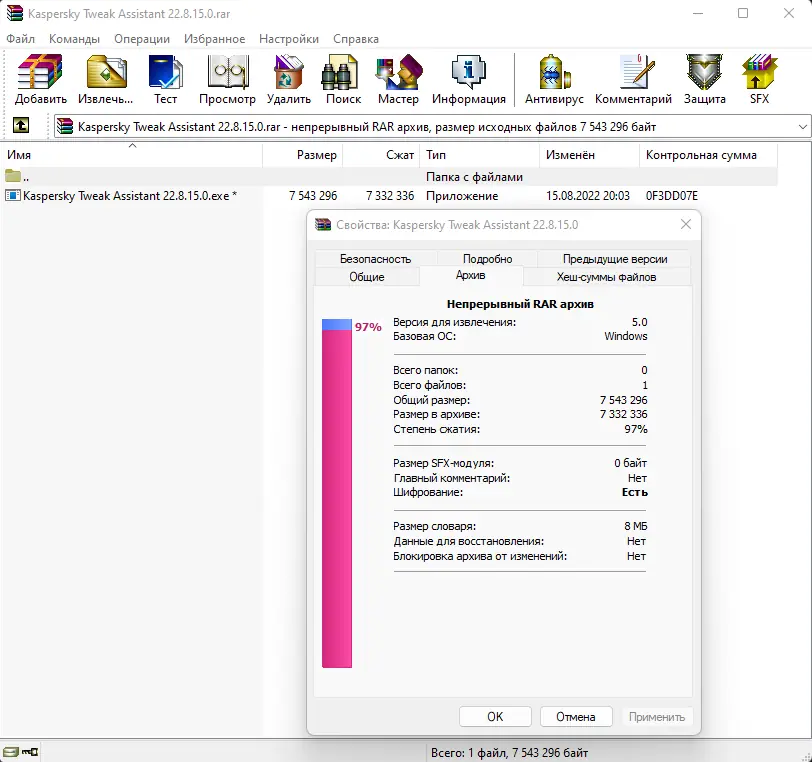The image size is (812, 762).
Task: Open the Файл menu
Action: (x=21, y=39)
